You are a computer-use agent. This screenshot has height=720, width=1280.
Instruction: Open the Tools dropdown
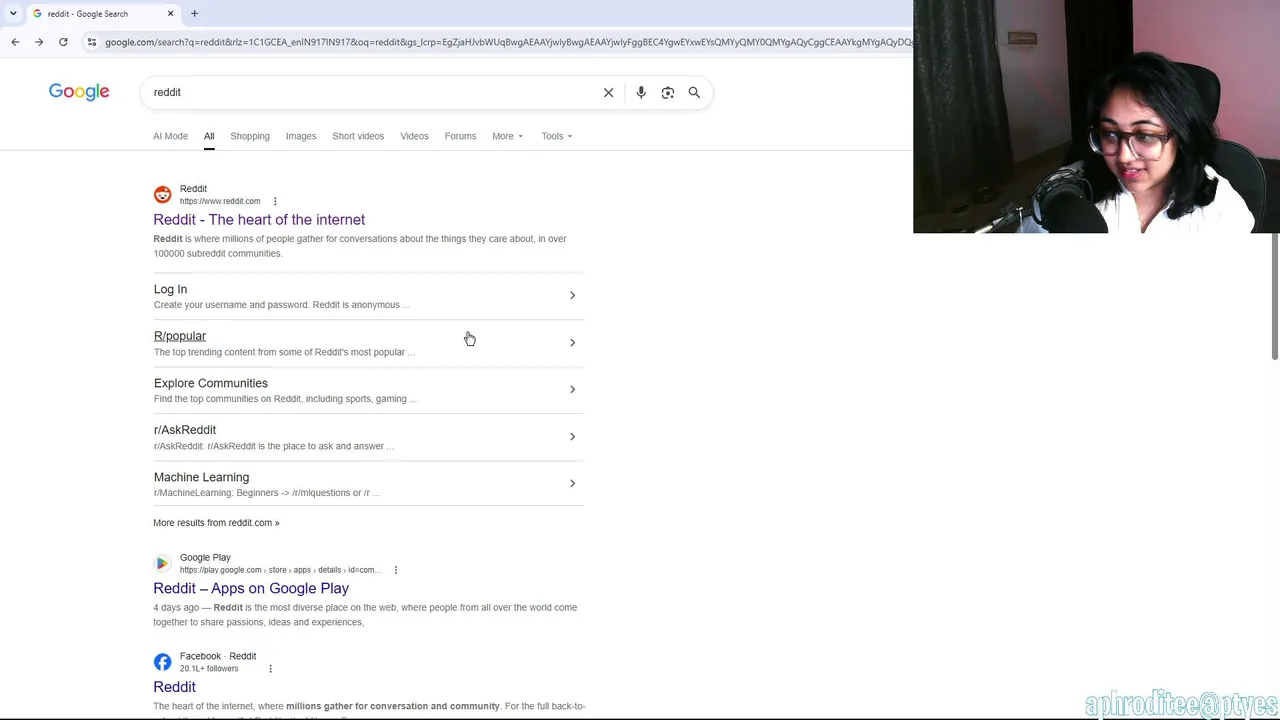click(x=557, y=136)
